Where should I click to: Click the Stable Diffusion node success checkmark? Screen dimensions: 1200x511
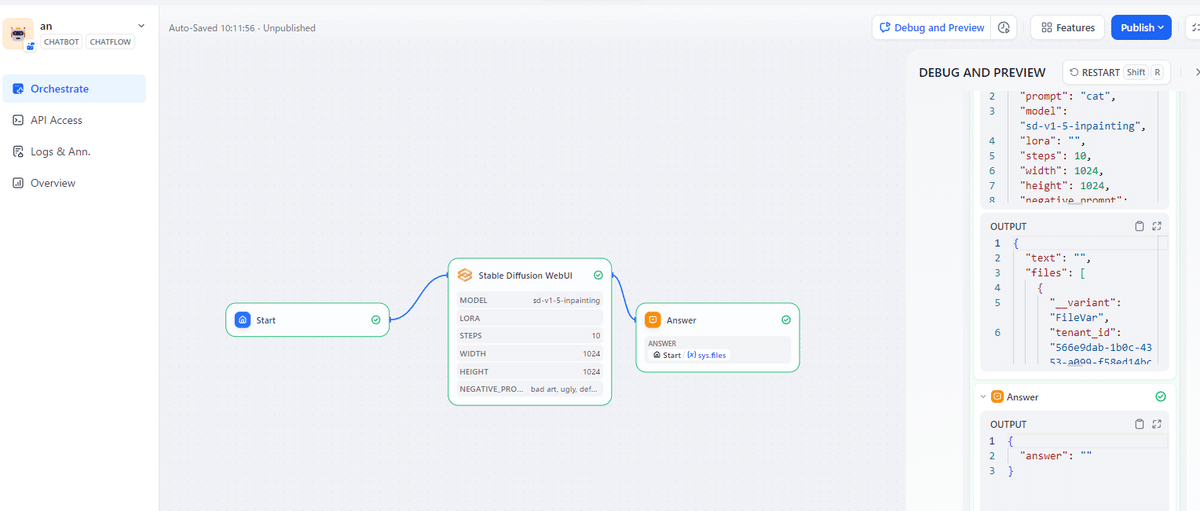pos(598,275)
